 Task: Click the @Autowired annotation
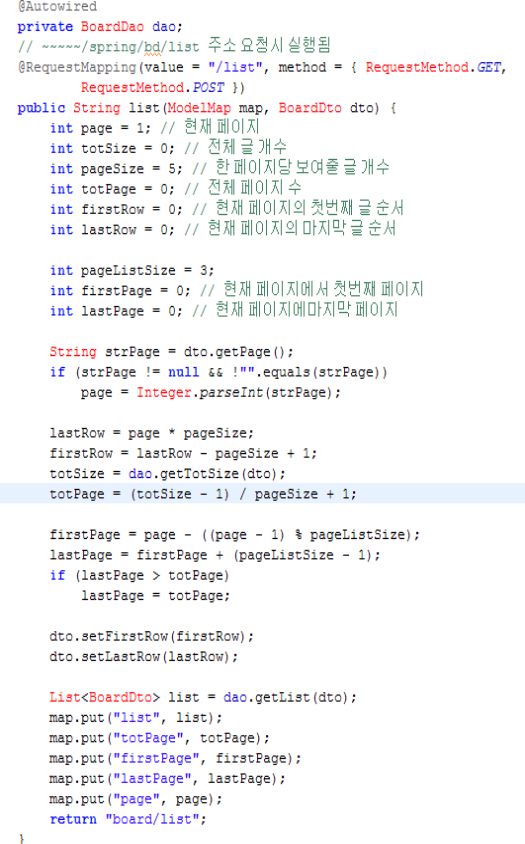tap(58, 6)
